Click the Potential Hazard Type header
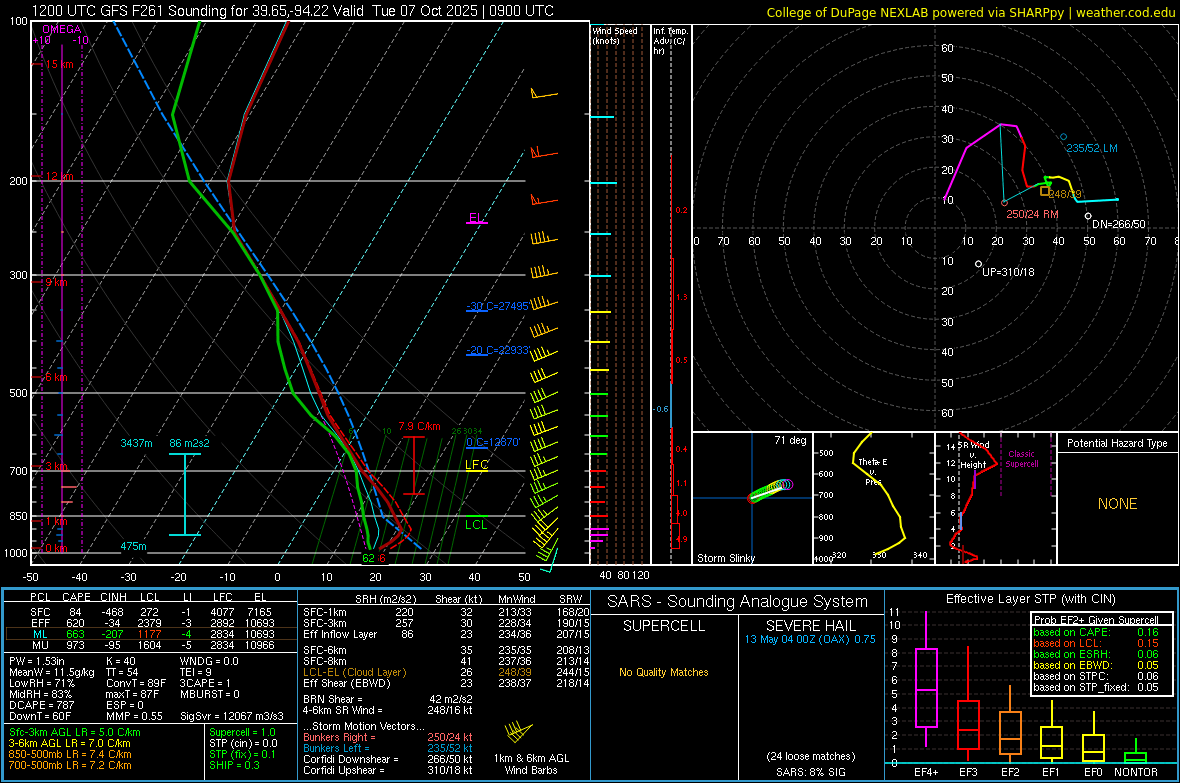Viewport: 1180px width, 783px height. point(1117,443)
